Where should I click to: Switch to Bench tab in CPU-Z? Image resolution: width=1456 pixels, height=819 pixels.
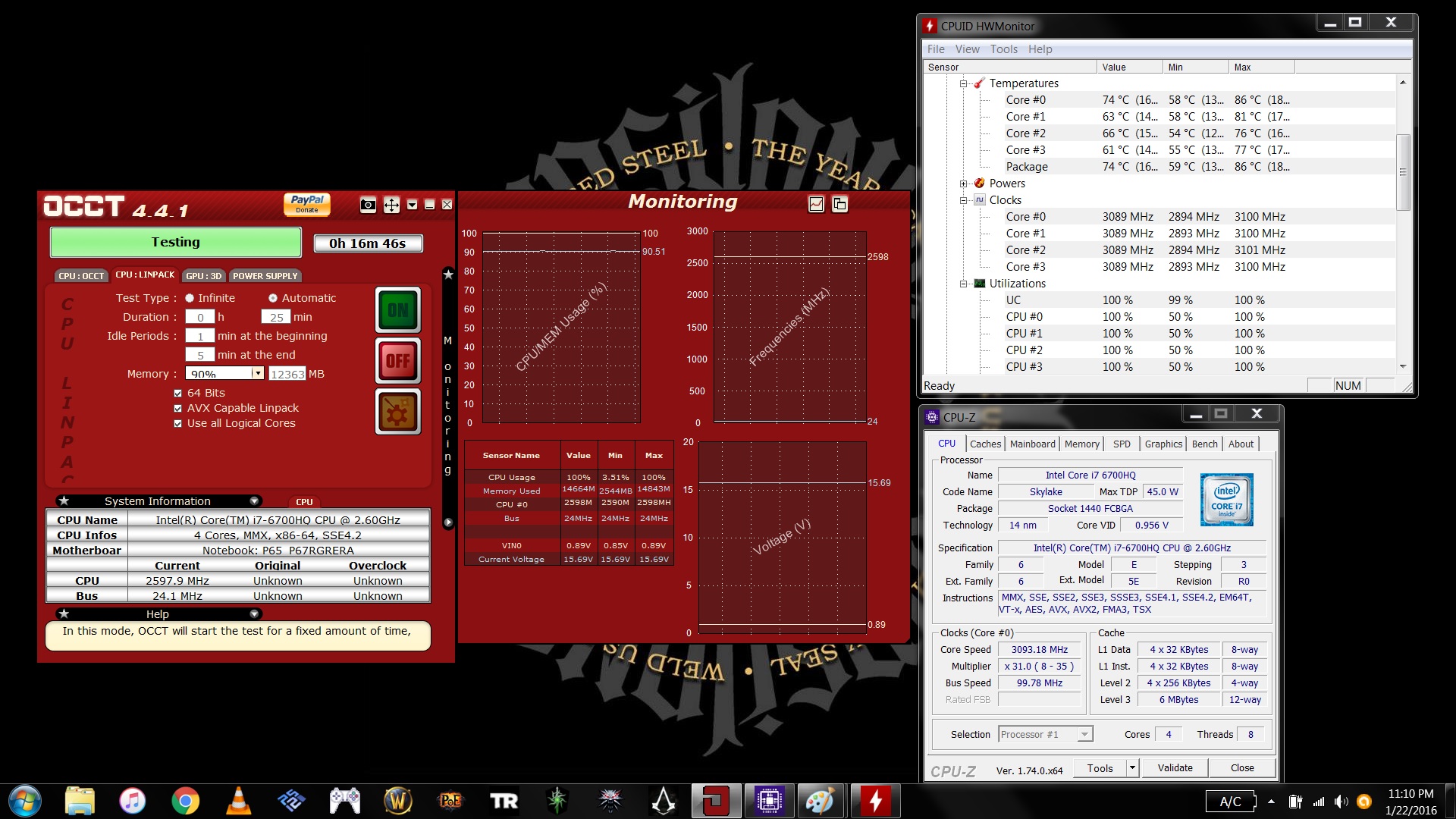[1204, 444]
